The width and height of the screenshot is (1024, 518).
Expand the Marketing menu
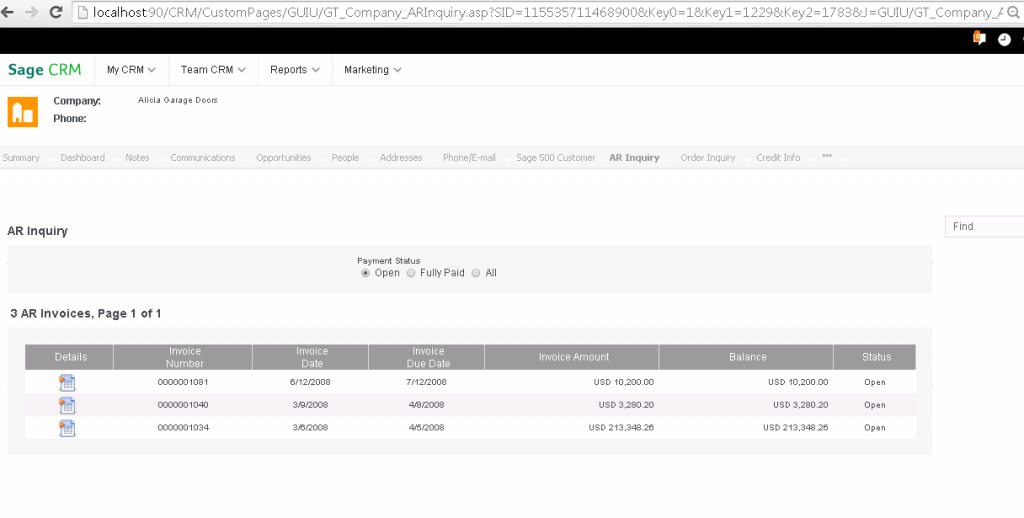click(x=372, y=70)
